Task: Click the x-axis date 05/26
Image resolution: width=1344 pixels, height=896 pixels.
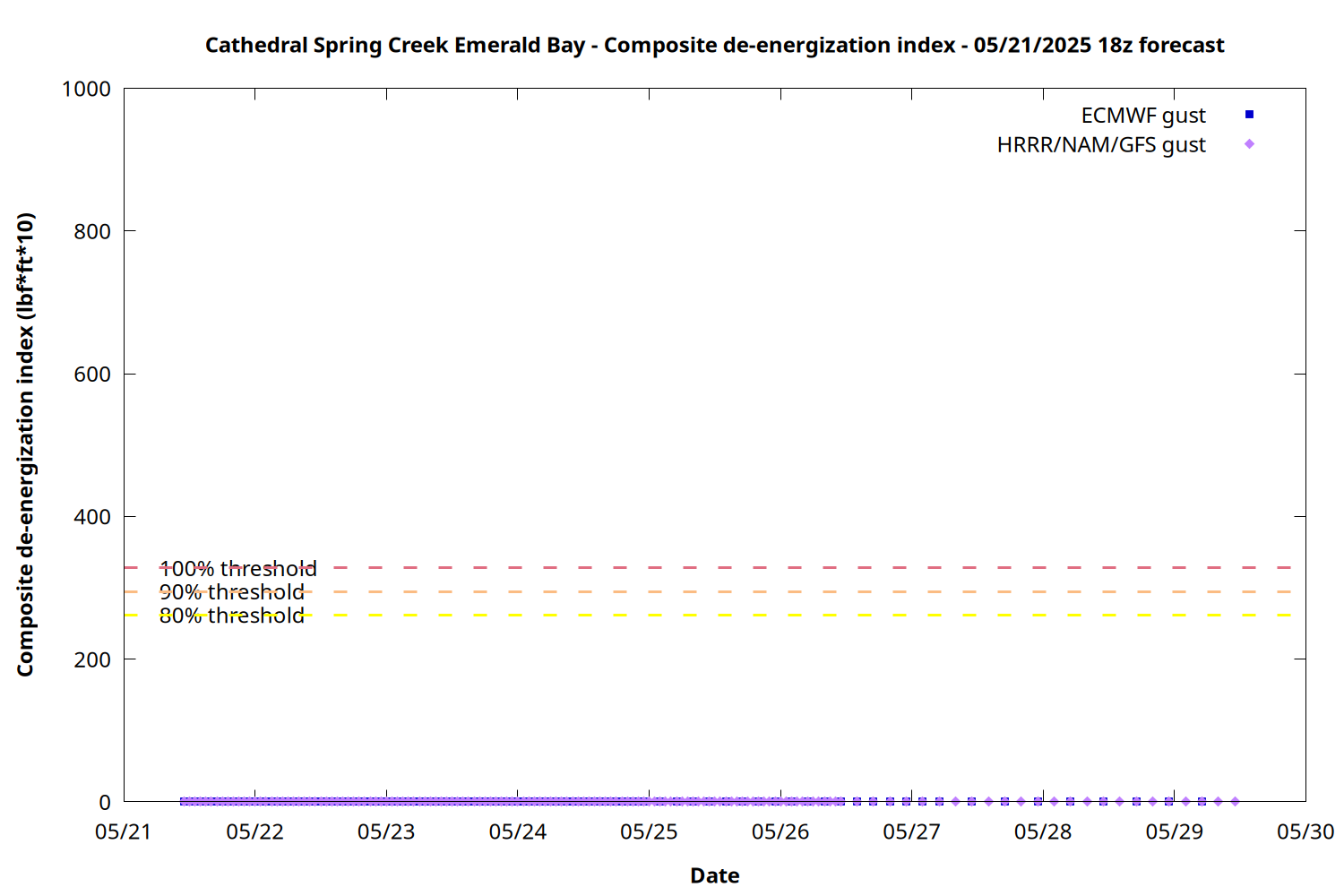Action: 780,832
